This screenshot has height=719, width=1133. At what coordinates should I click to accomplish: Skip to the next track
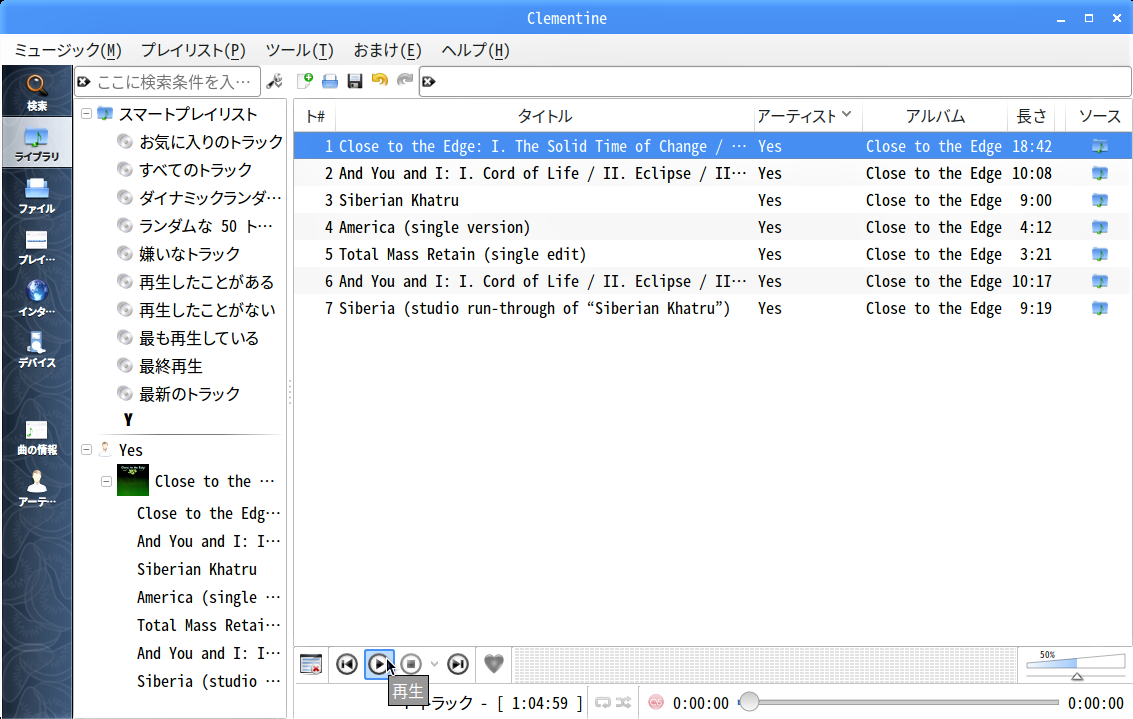coord(457,664)
